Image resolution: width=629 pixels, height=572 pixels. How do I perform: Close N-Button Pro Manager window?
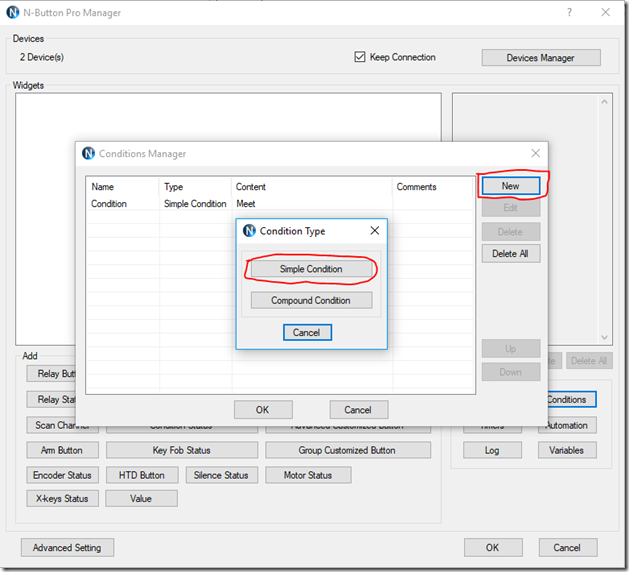pyautogui.click(x=606, y=12)
